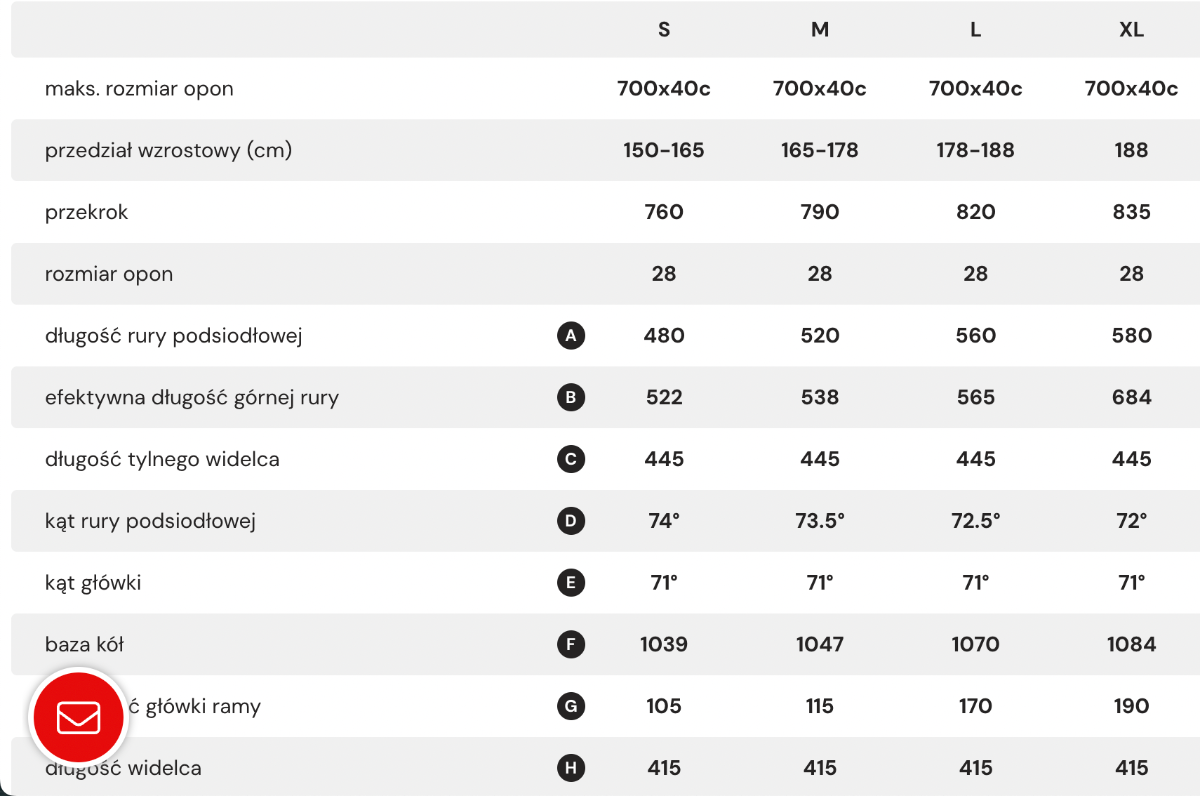Click the 150-165 height range cell
The width and height of the screenshot is (1200, 796).
point(664,151)
